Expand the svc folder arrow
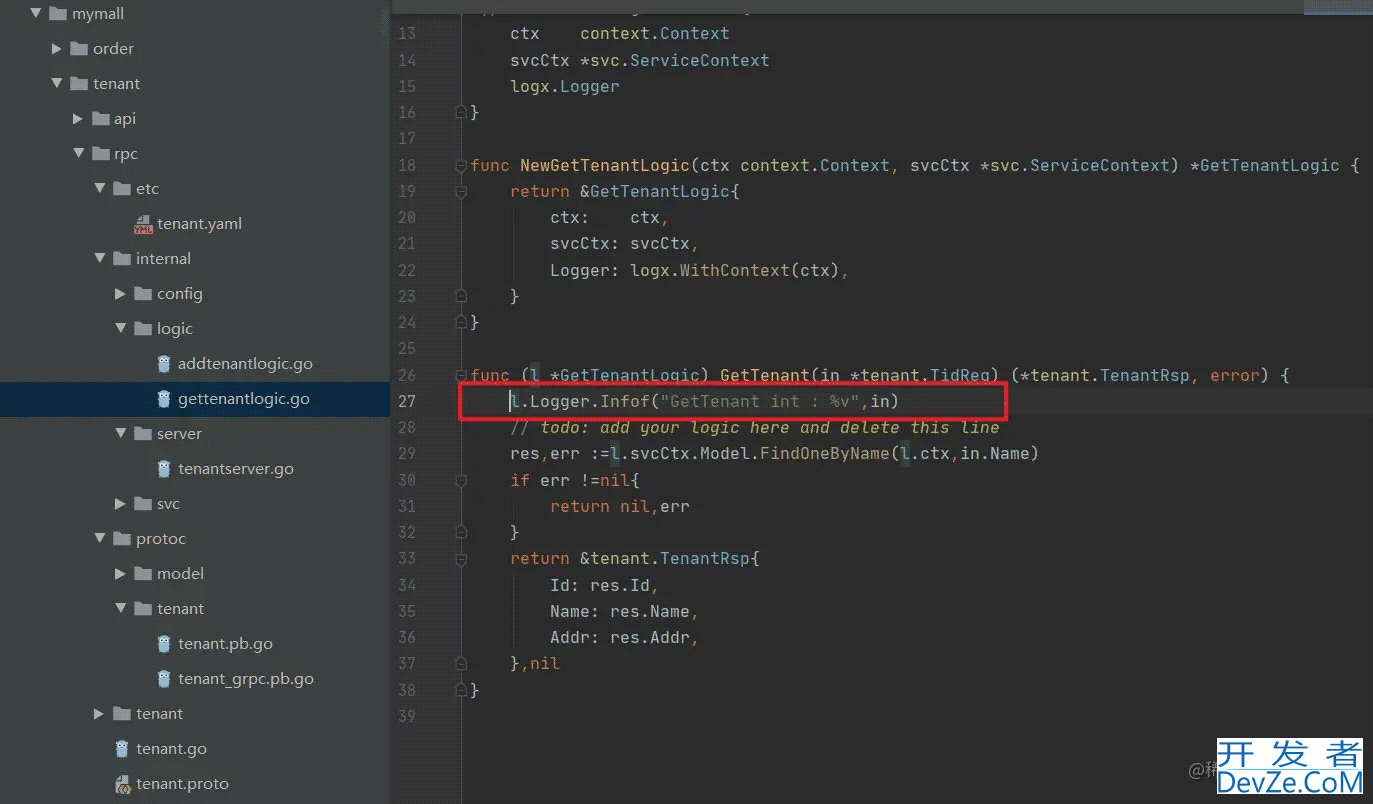Screen dimensions: 1373x804 (x=120, y=504)
